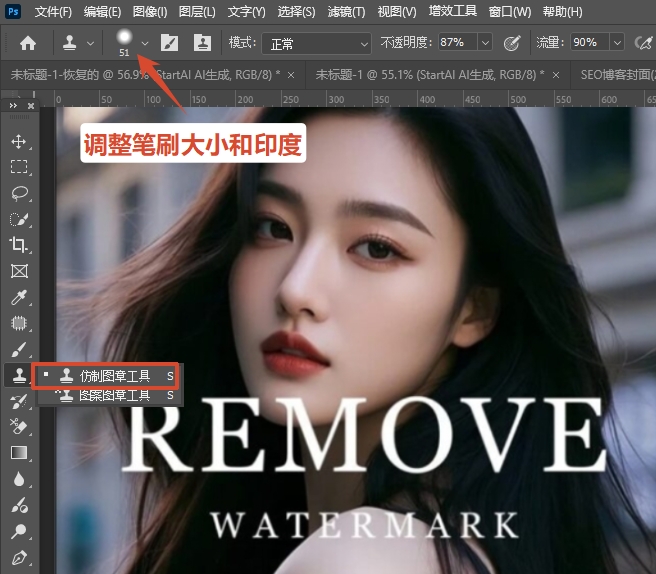Open the blending mode 正常 dropdown
The width and height of the screenshot is (656, 574).
[x=316, y=44]
